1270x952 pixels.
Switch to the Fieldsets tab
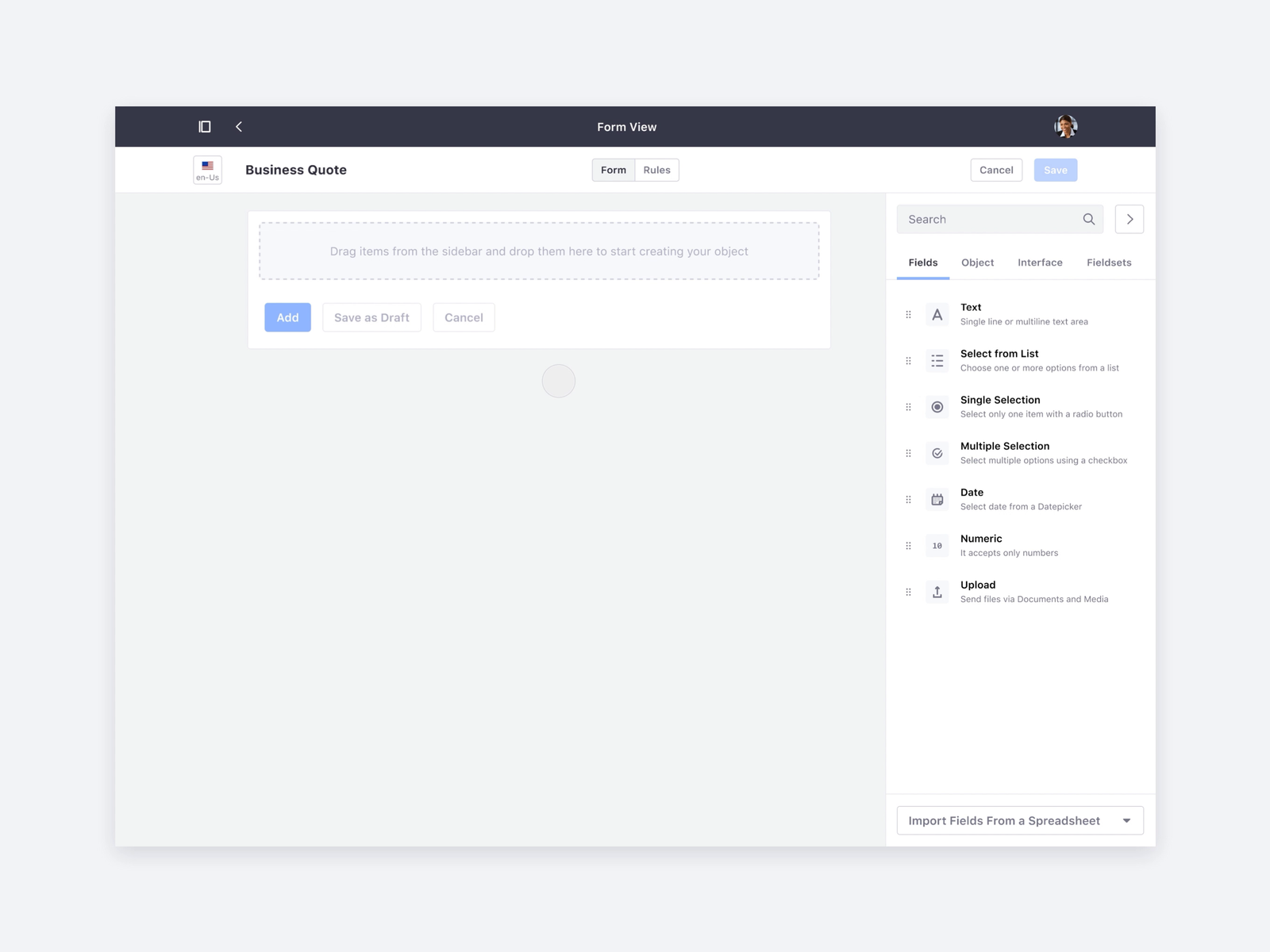tap(1109, 263)
